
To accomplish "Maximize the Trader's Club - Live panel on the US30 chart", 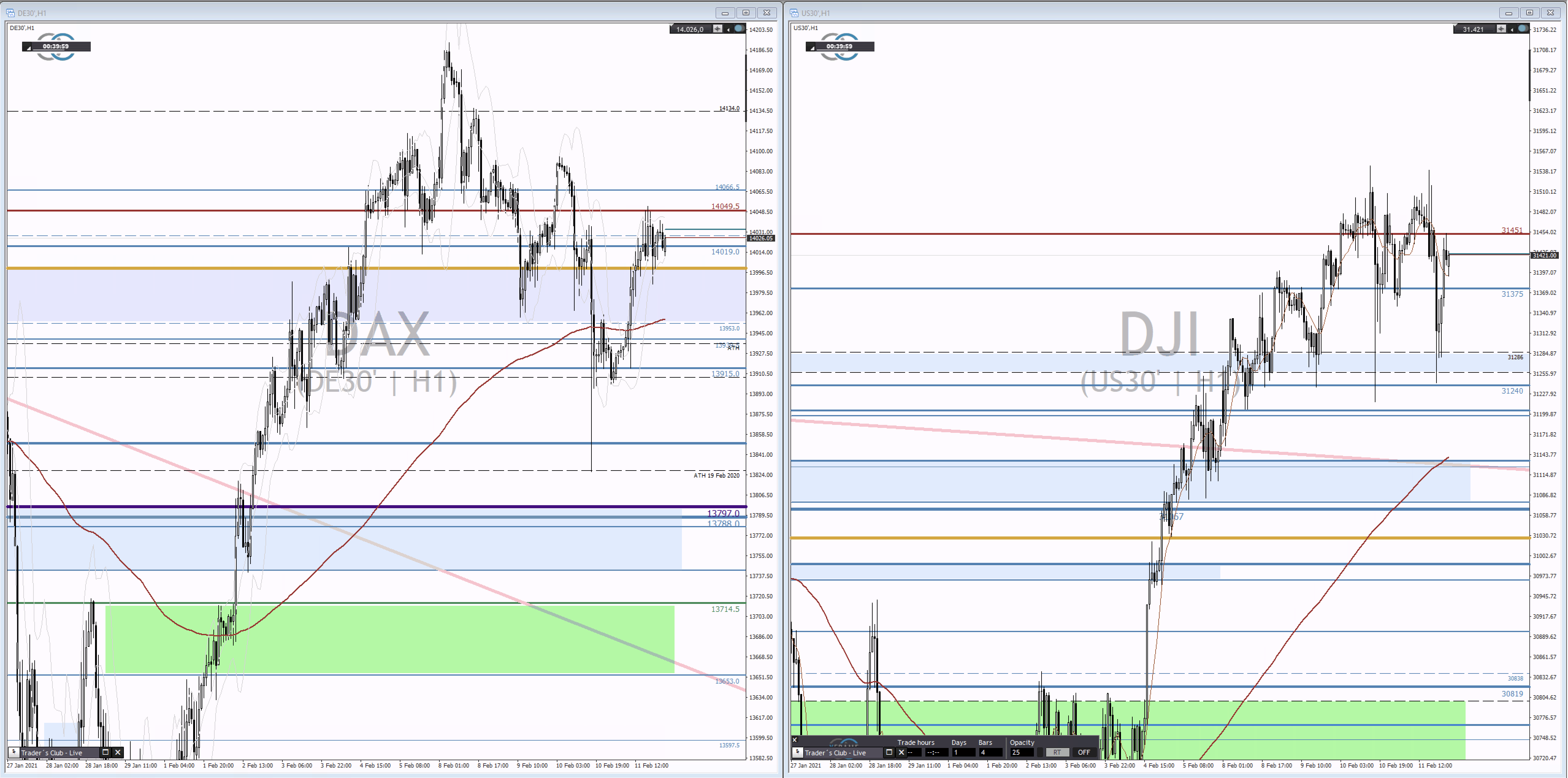I will pyautogui.click(x=889, y=753).
